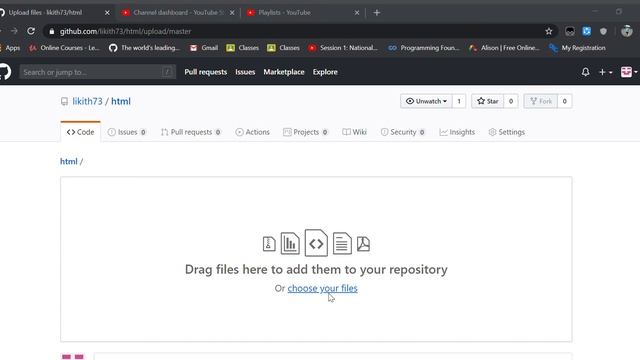The image size is (640, 360).
Task: Click the Fork button
Action: pyautogui.click(x=541, y=101)
